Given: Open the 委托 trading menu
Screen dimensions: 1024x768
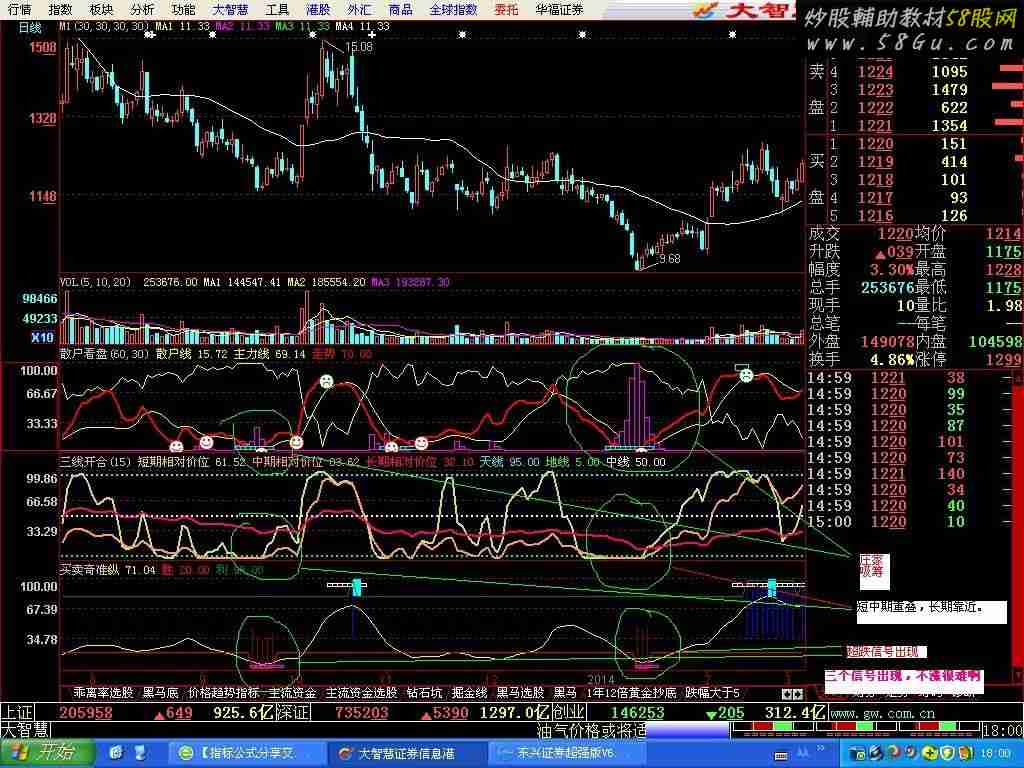Looking at the screenshot, I should 506,9.
